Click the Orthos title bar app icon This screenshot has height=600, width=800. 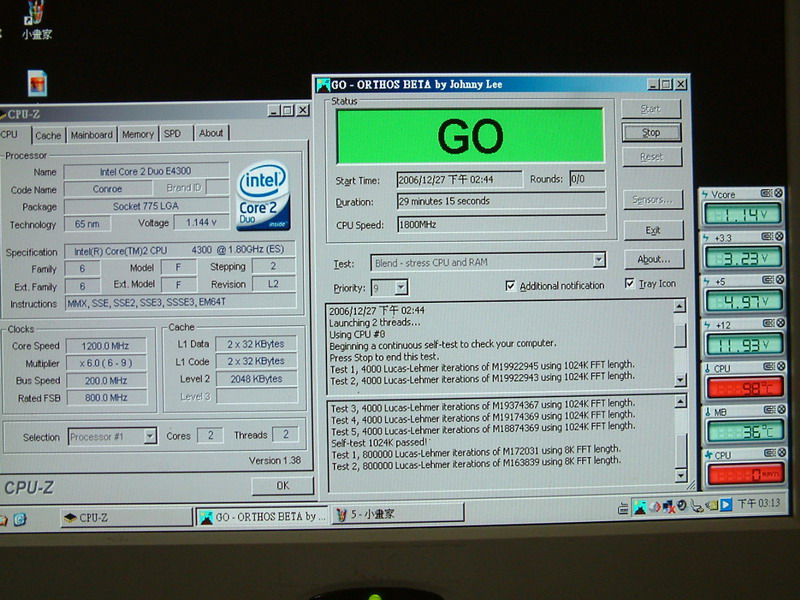(x=323, y=85)
